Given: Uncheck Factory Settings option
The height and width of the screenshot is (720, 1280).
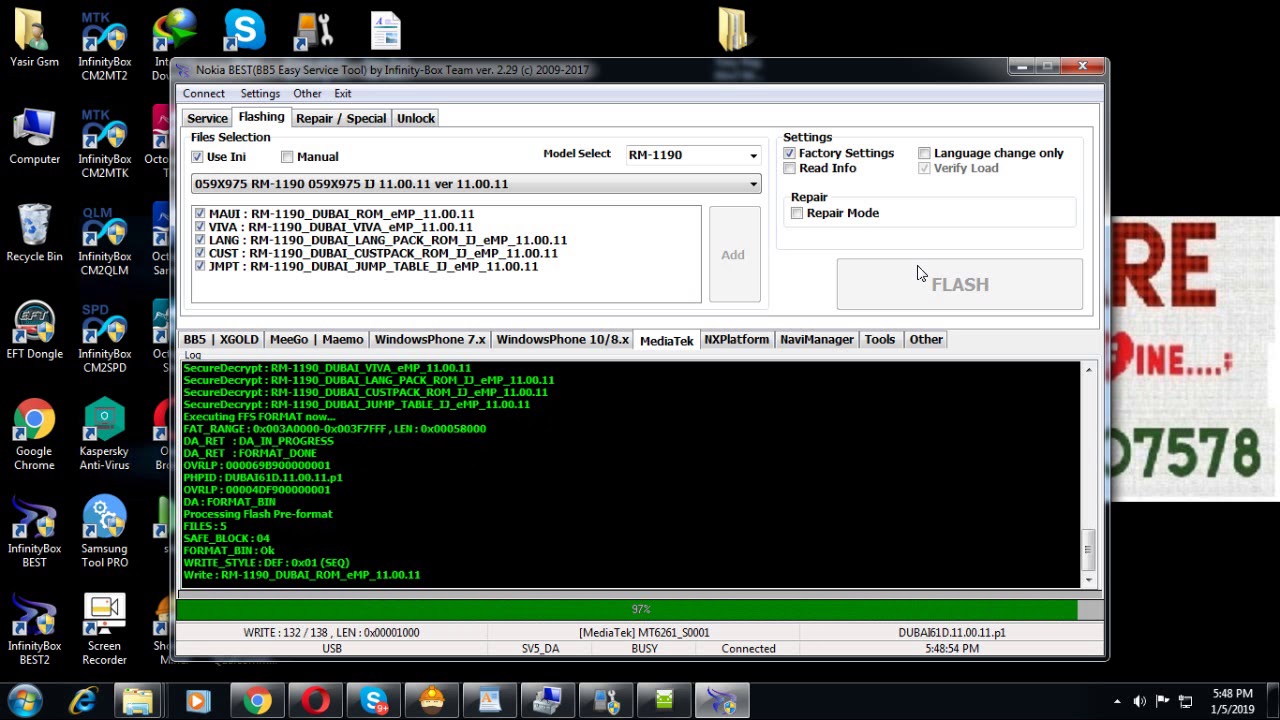Looking at the screenshot, I should 789,153.
